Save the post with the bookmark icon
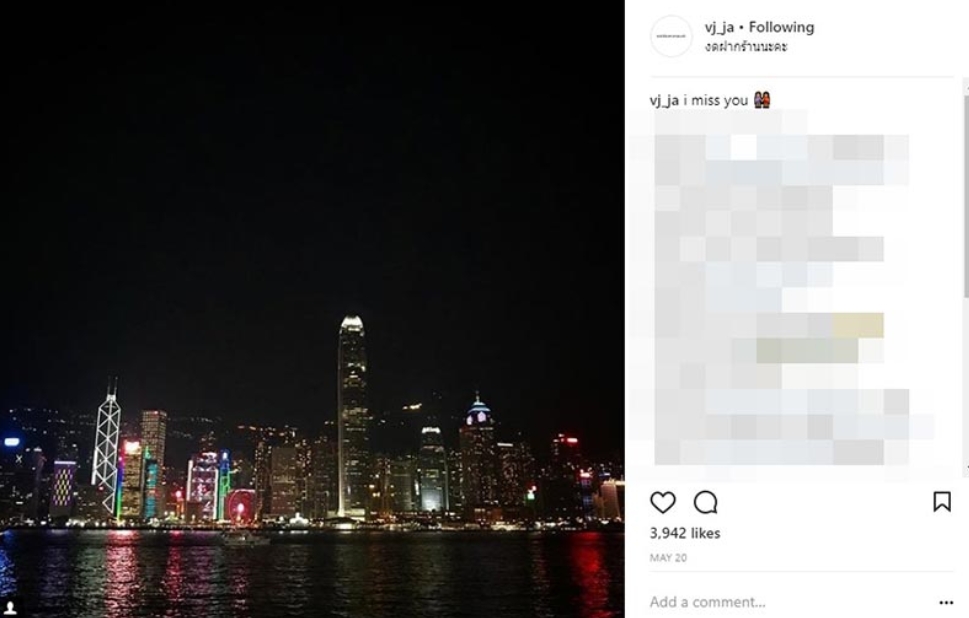Image resolution: width=969 pixels, height=618 pixels. coord(942,501)
